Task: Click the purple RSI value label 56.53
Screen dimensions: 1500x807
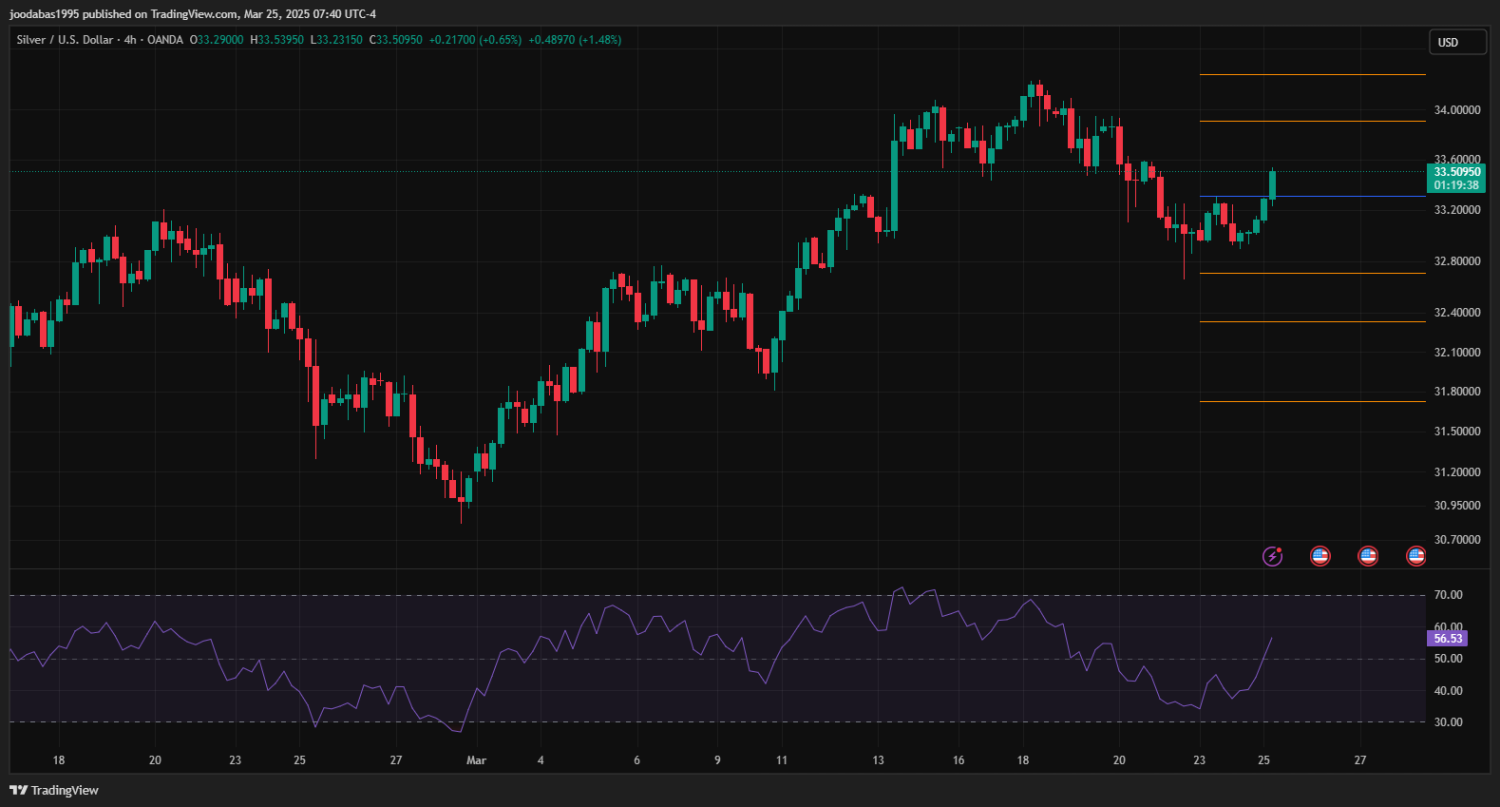Action: click(x=1448, y=638)
